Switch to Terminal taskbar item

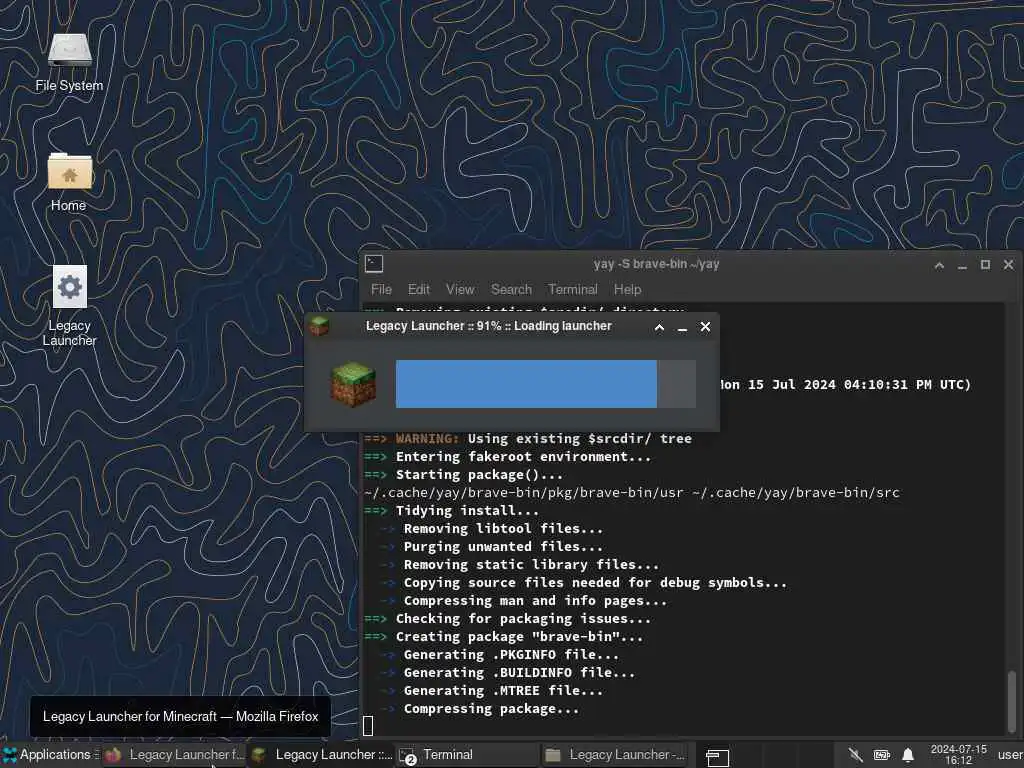click(x=468, y=755)
